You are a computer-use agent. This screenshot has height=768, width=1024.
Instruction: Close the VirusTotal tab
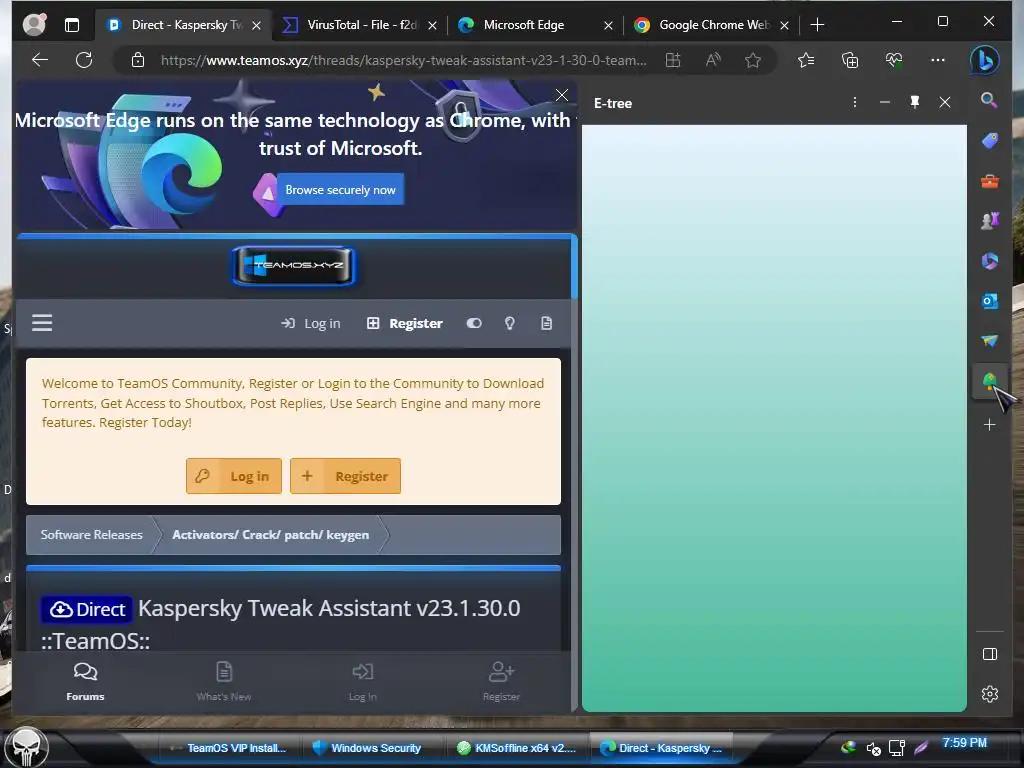(432, 25)
